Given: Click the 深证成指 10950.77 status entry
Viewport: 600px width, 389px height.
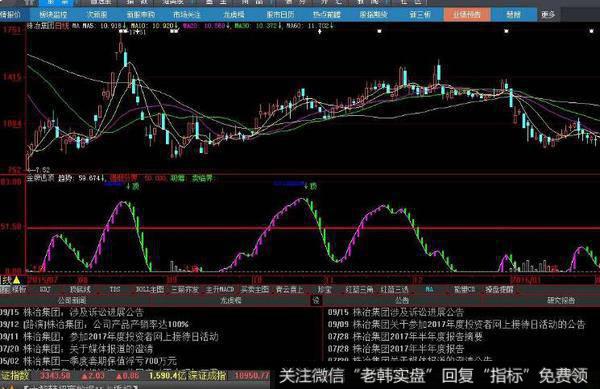Looking at the screenshot, I should (228, 376).
